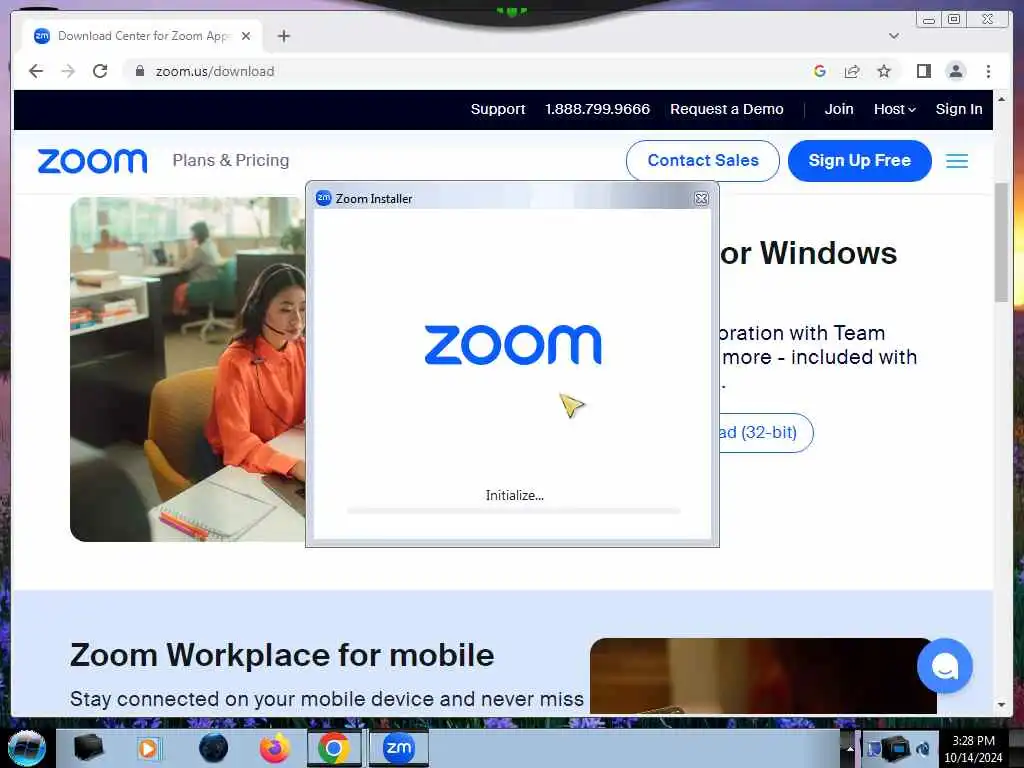The height and width of the screenshot is (768, 1024).
Task: Open the dark globe taskbar app
Action: coord(213,748)
